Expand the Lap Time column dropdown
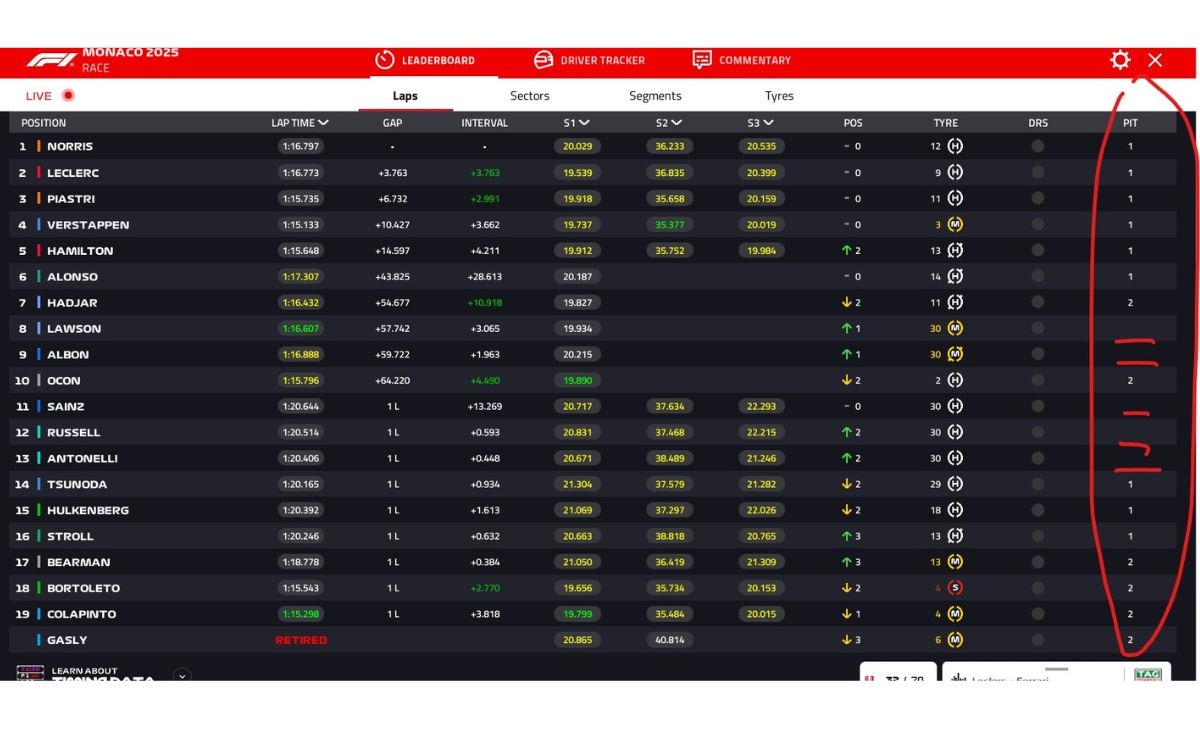Viewport: 1200px width, 729px height. pyautogui.click(x=323, y=123)
